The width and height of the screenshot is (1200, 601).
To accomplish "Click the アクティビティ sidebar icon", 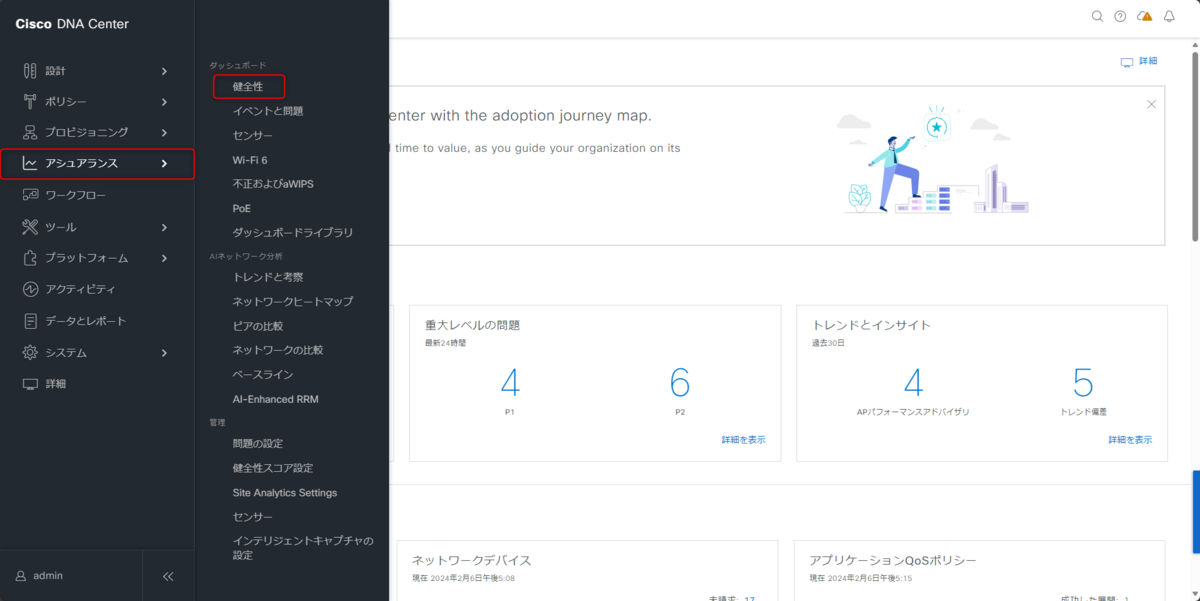I will tap(30, 289).
